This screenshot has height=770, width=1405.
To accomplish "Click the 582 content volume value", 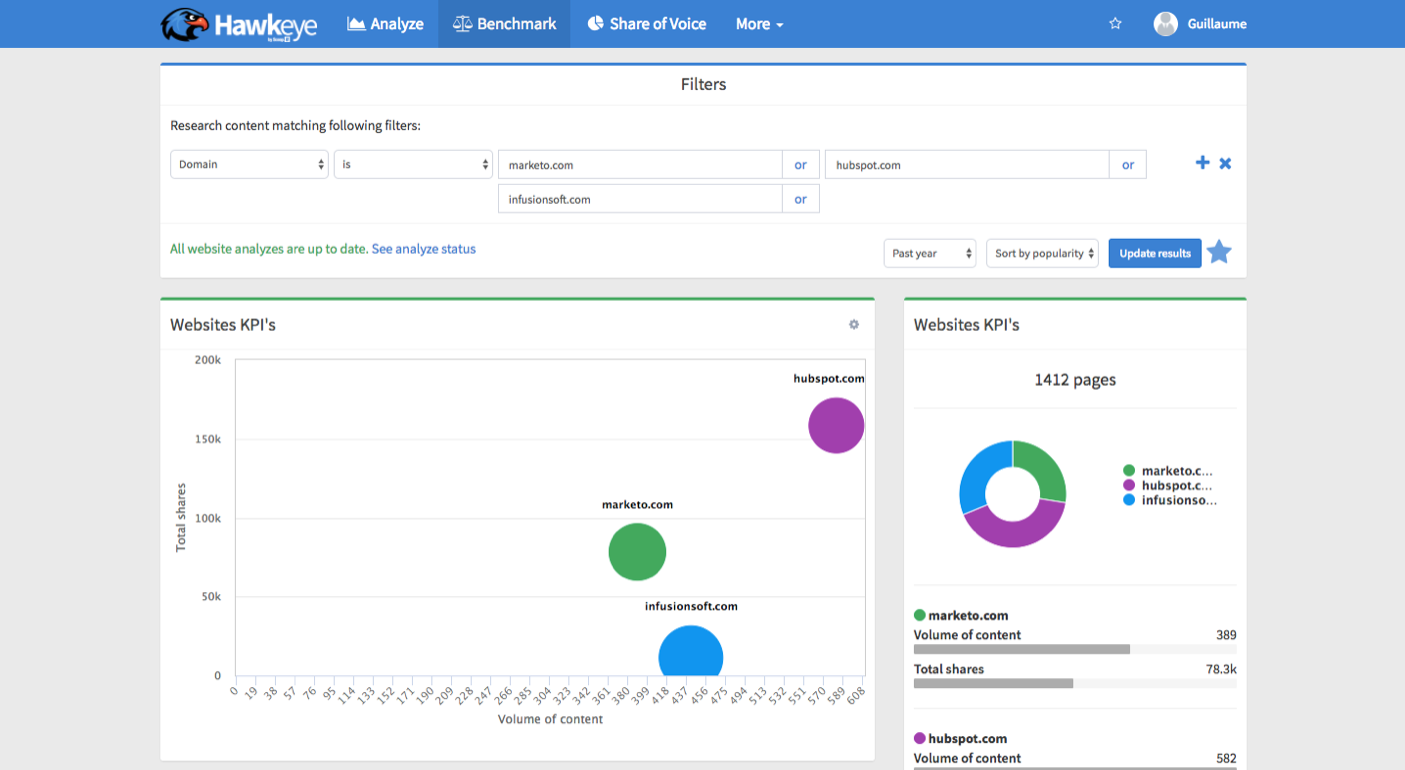I will coord(1226,758).
